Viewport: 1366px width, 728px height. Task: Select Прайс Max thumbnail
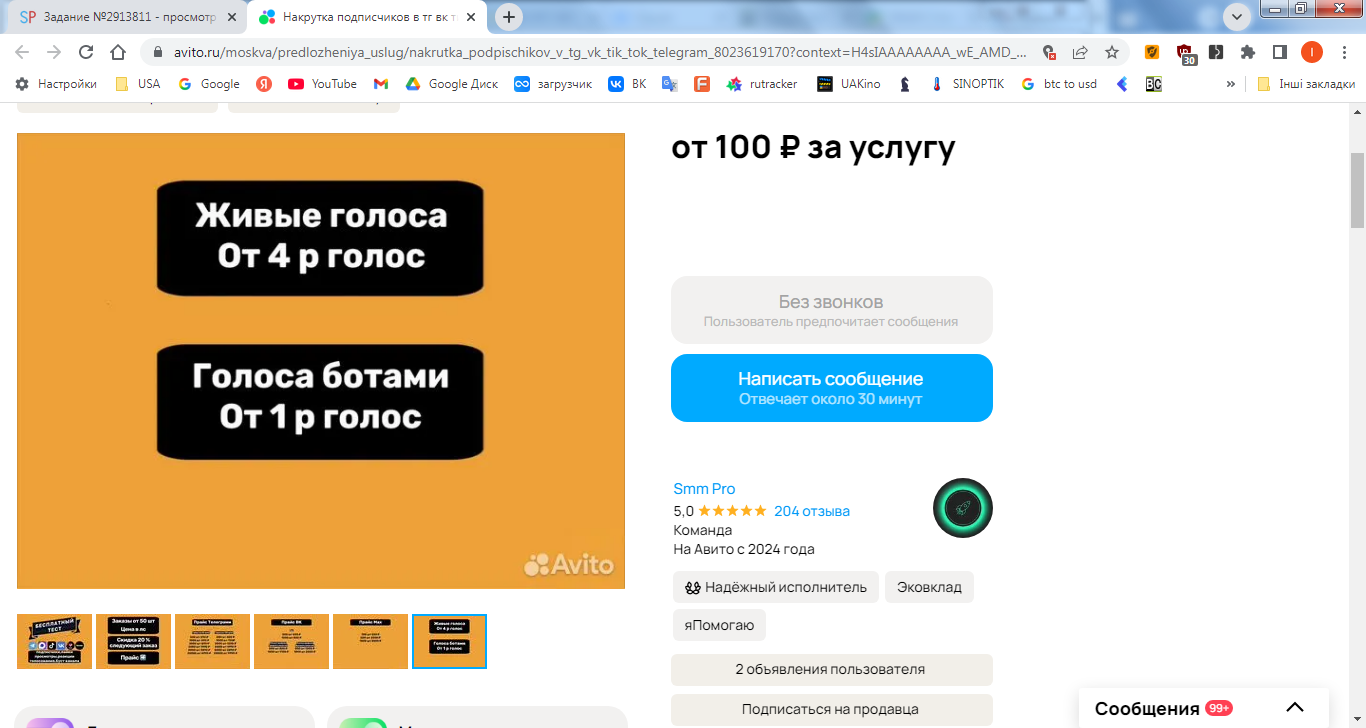click(x=371, y=641)
